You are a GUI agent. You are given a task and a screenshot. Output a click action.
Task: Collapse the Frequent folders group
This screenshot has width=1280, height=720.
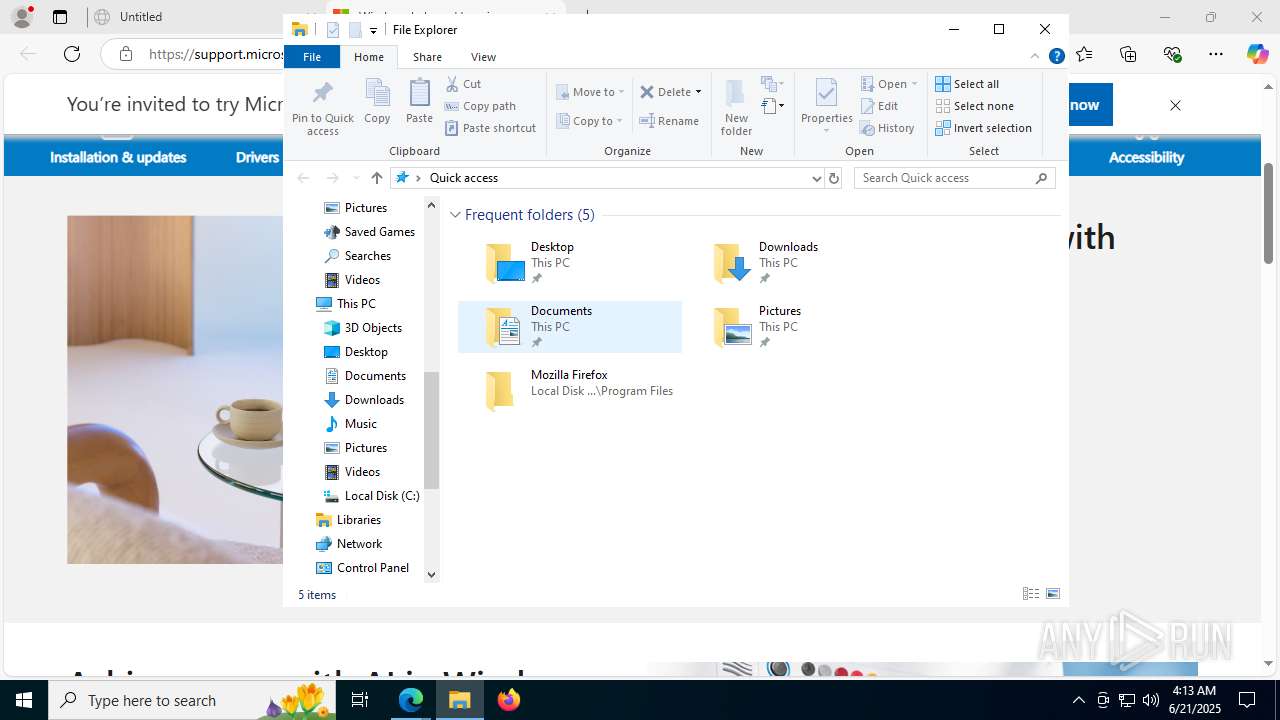click(455, 215)
